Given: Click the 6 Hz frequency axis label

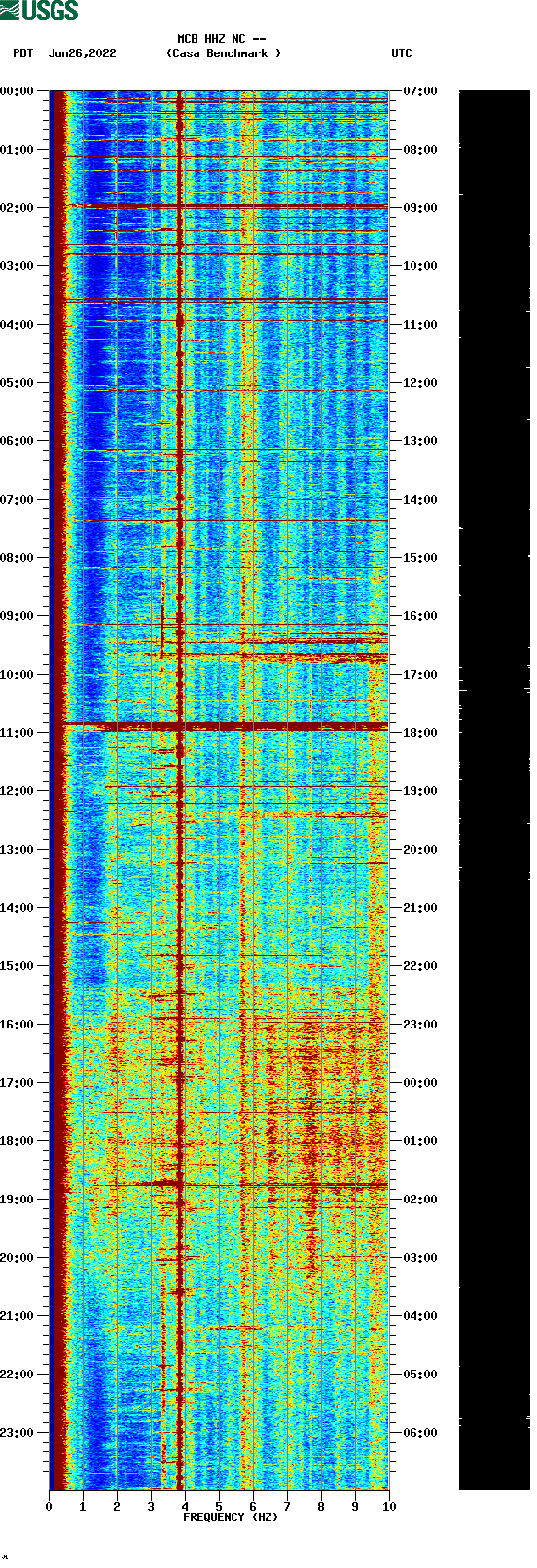Looking at the screenshot, I should (253, 1507).
